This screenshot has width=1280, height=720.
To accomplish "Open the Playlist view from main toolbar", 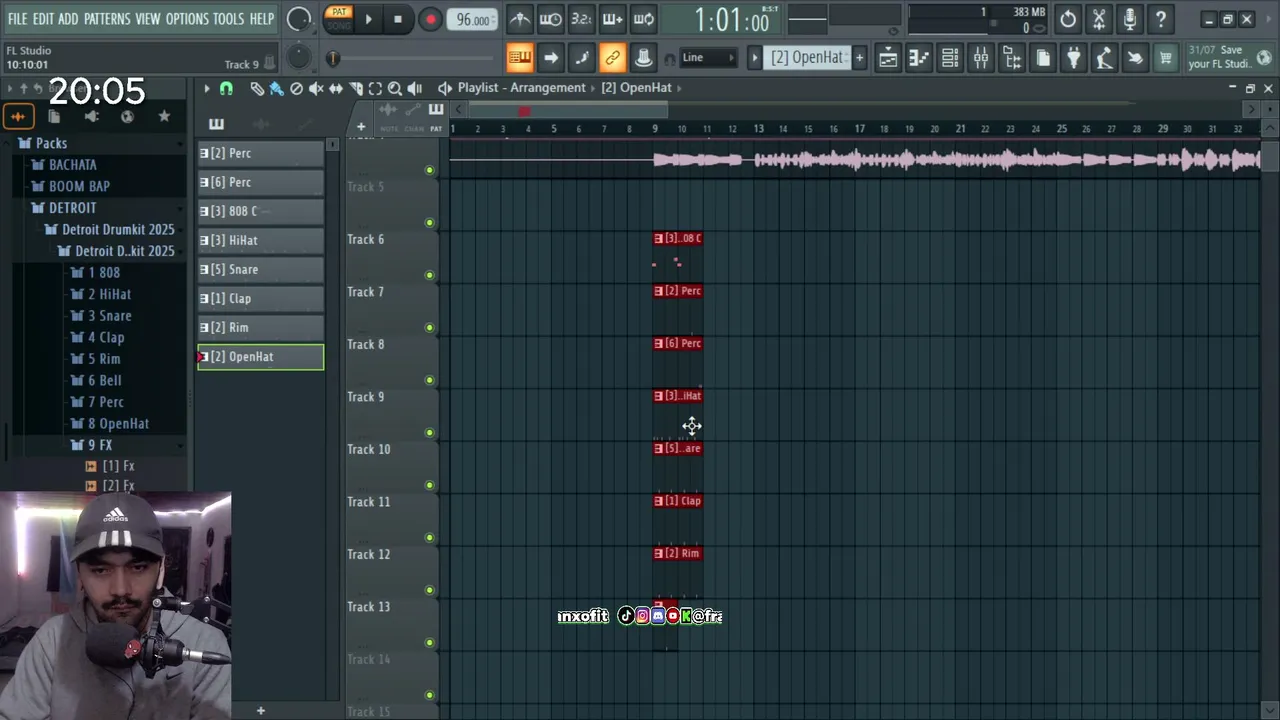I will (888, 58).
